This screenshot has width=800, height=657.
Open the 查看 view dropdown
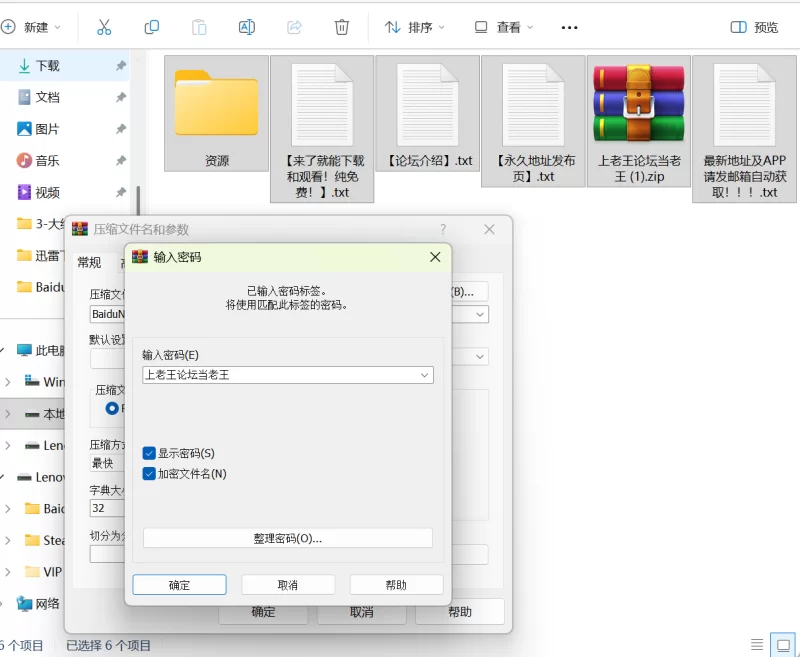pyautogui.click(x=504, y=27)
